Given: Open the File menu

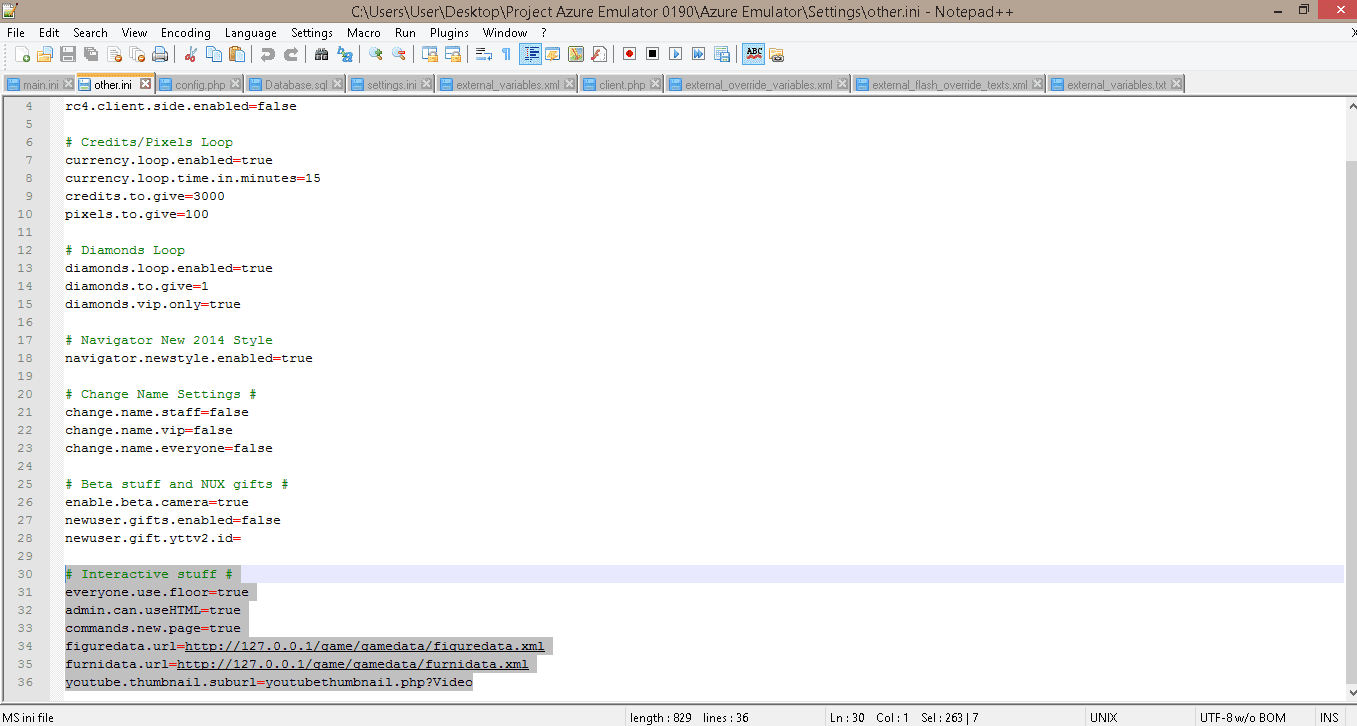Looking at the screenshot, I should 15,33.
